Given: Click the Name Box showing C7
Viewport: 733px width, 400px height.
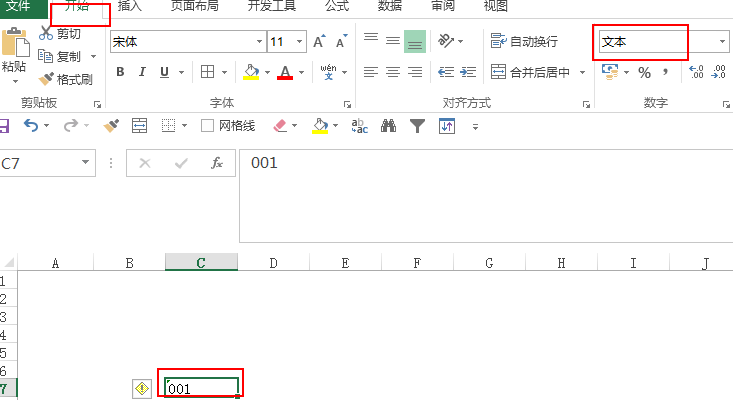Looking at the screenshot, I should (x=47, y=163).
